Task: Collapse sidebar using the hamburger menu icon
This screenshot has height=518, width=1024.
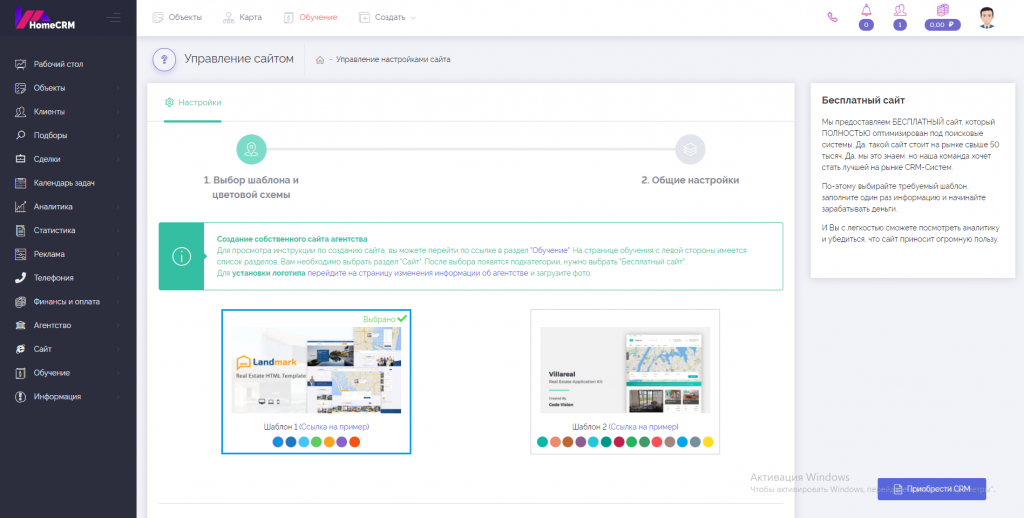Action: pos(113,17)
